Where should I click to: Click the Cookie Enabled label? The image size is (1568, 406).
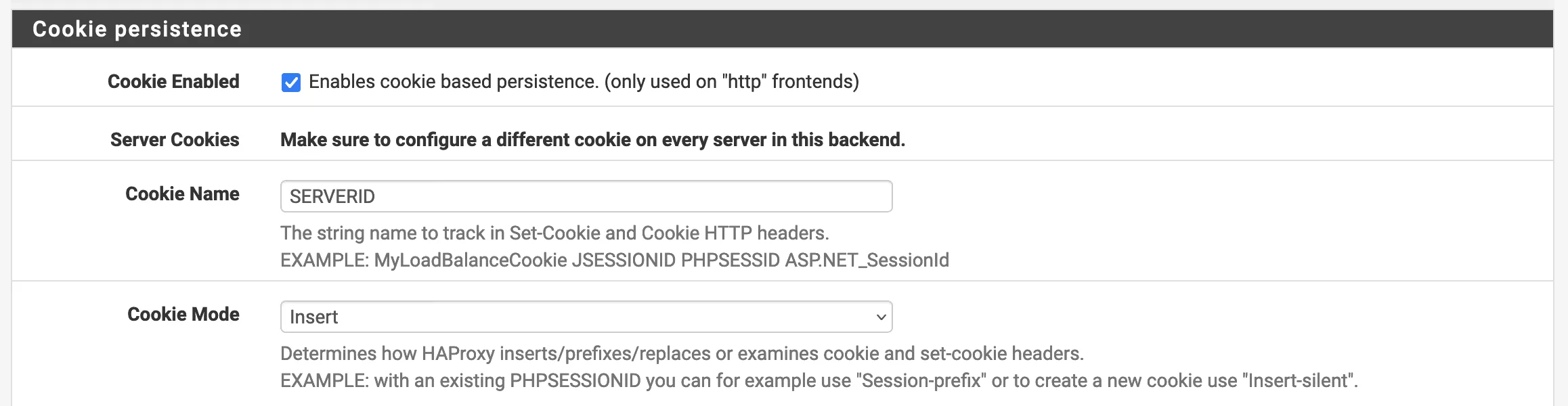coord(173,81)
